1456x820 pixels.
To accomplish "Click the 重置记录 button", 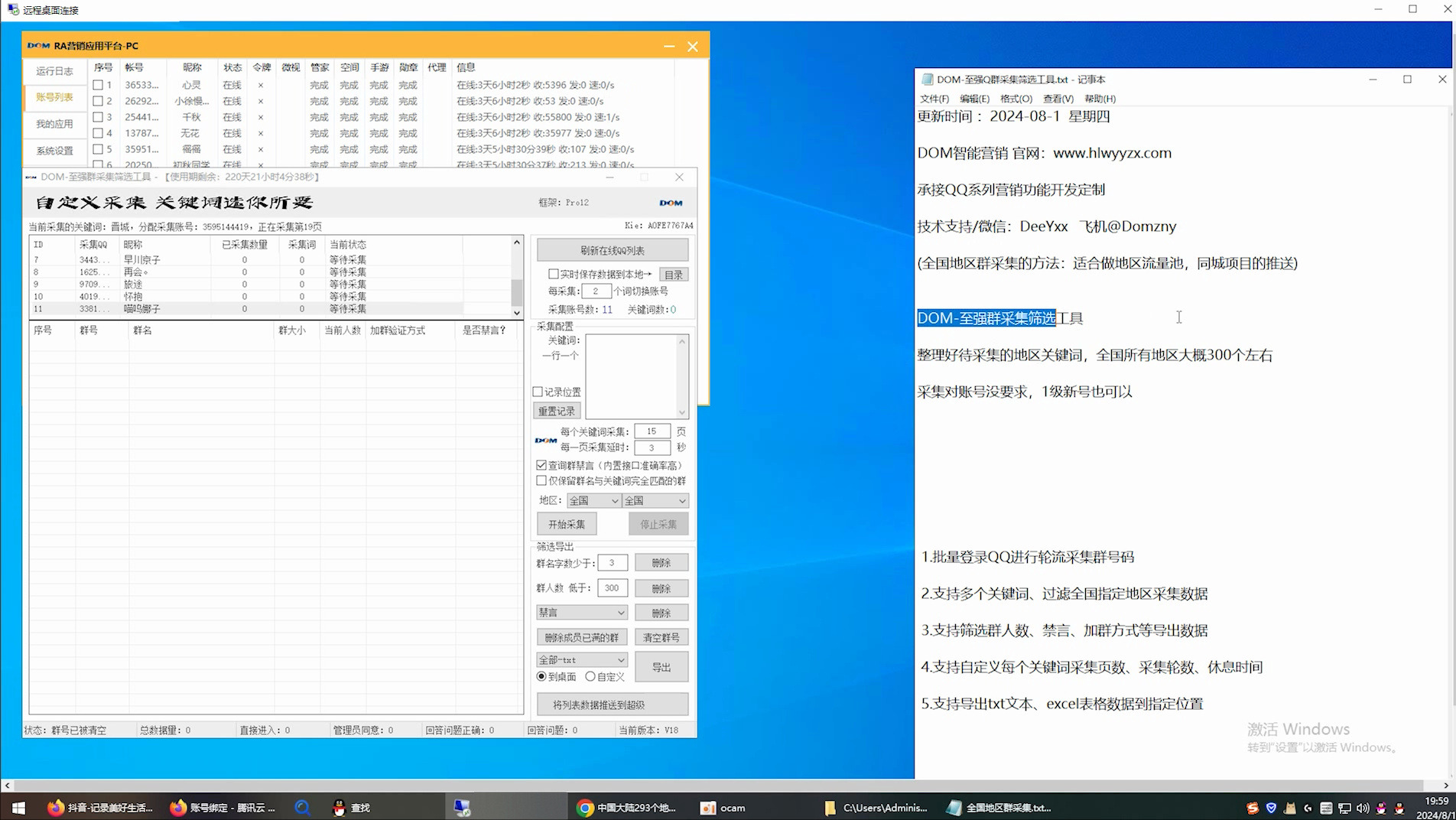I will click(557, 411).
